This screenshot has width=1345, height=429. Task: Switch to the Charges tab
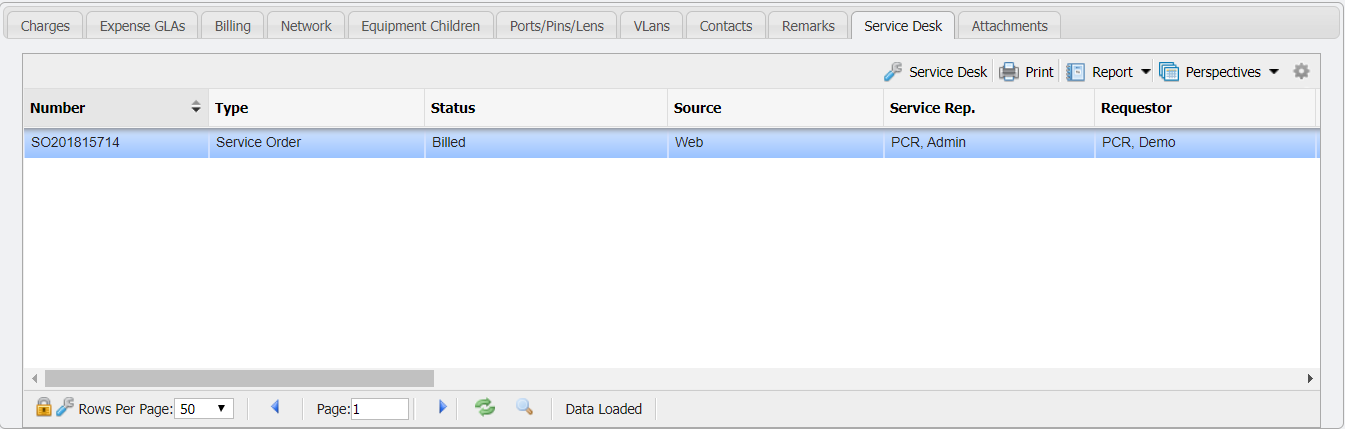45,26
